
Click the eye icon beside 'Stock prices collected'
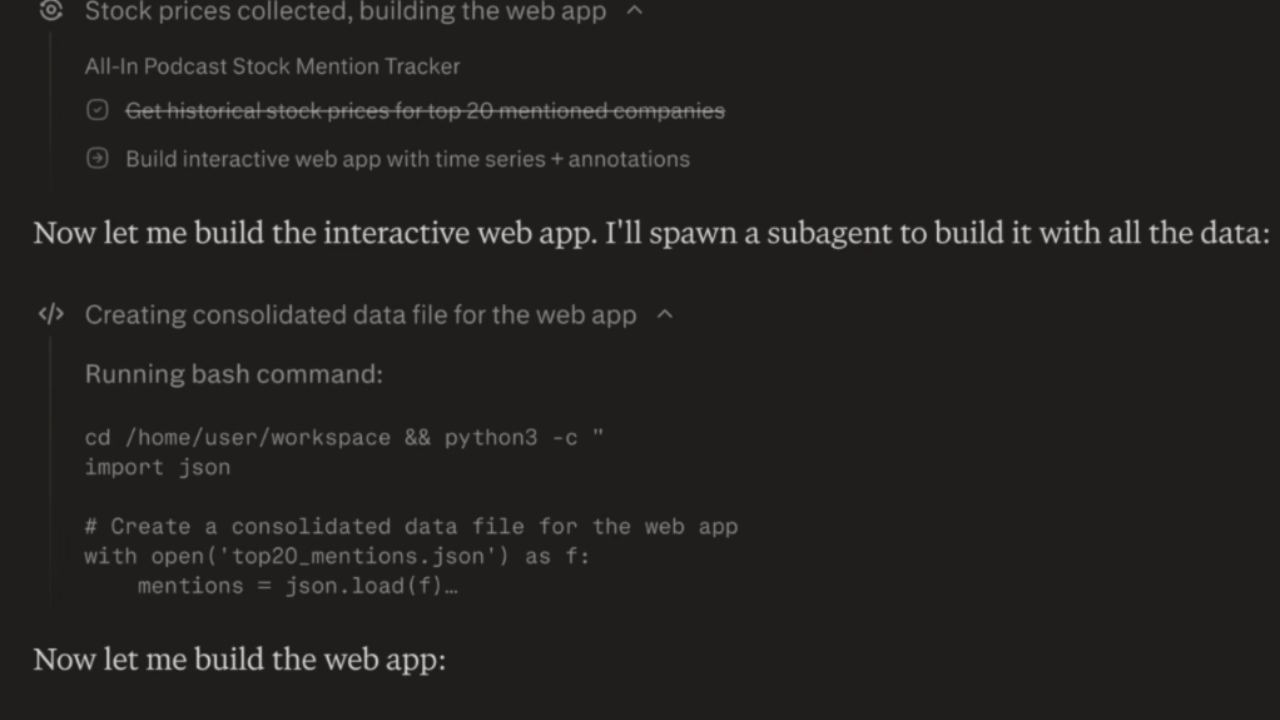tap(50, 11)
